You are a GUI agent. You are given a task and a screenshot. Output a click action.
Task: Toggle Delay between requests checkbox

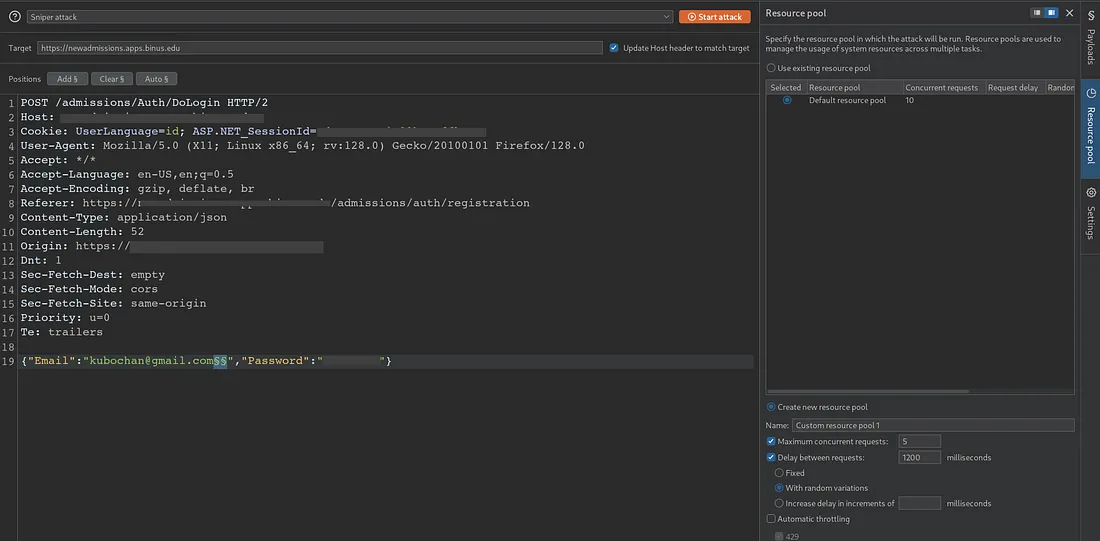[771, 457]
